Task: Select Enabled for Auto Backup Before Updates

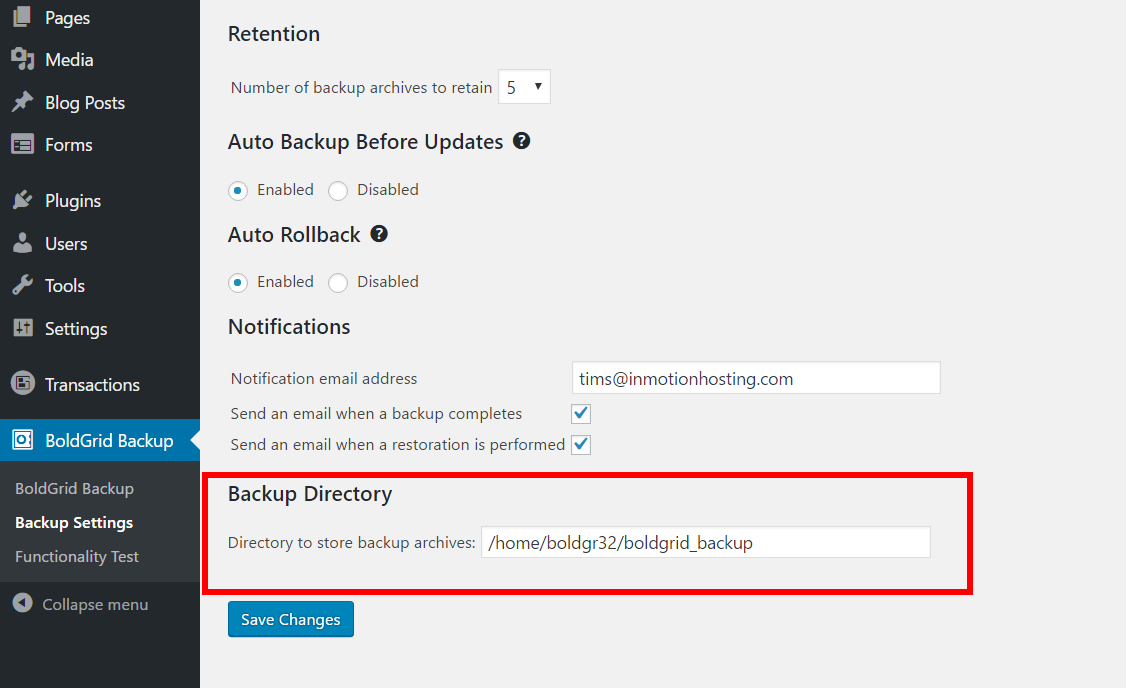Action: coord(238,190)
